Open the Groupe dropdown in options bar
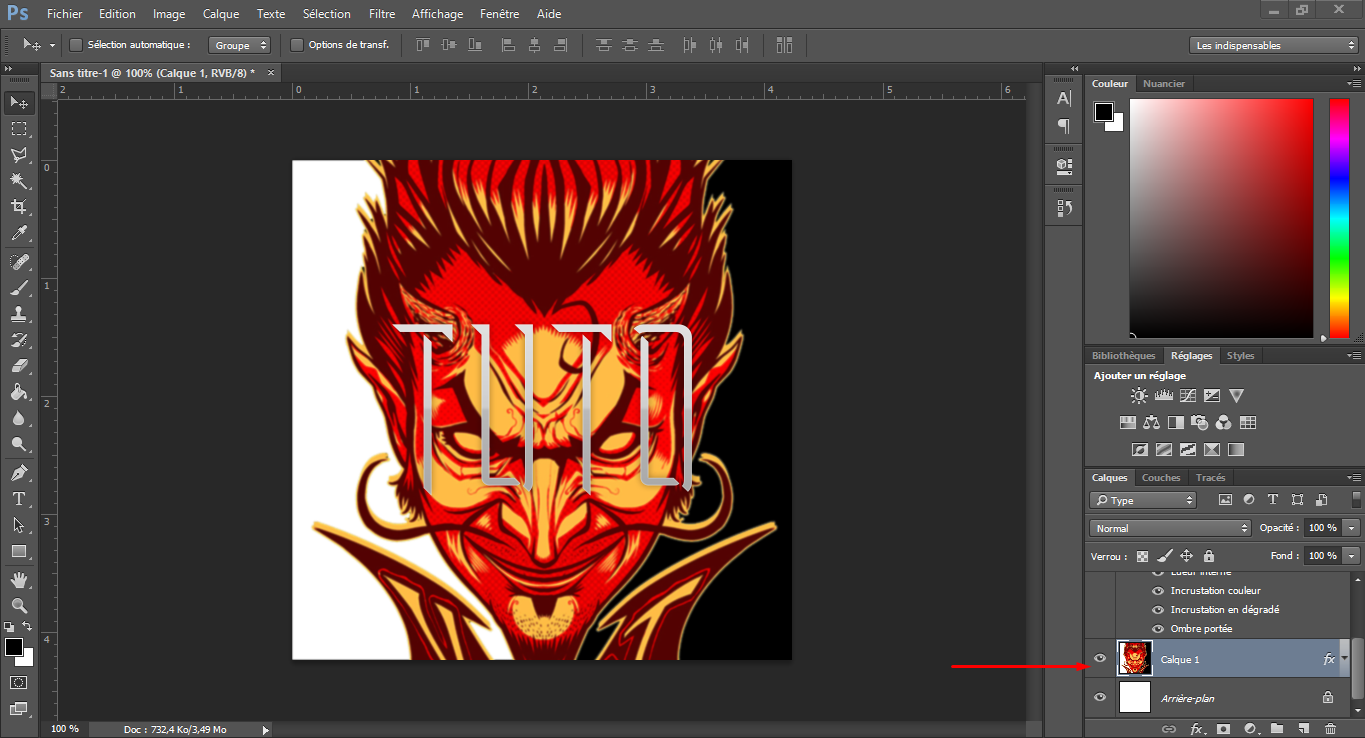Viewport: 1365px width, 738px height. point(240,45)
